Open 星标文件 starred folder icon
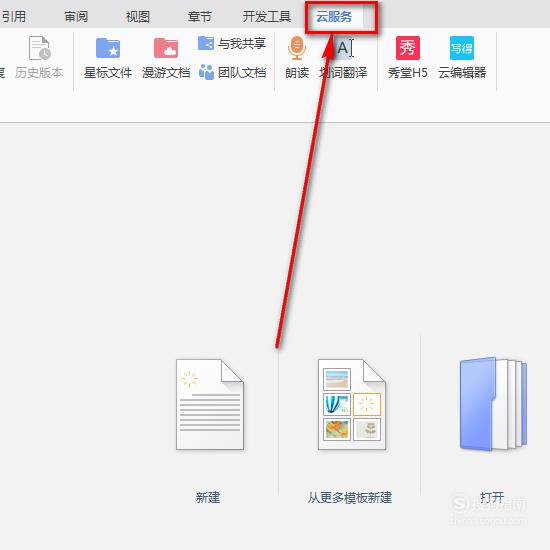 point(108,48)
